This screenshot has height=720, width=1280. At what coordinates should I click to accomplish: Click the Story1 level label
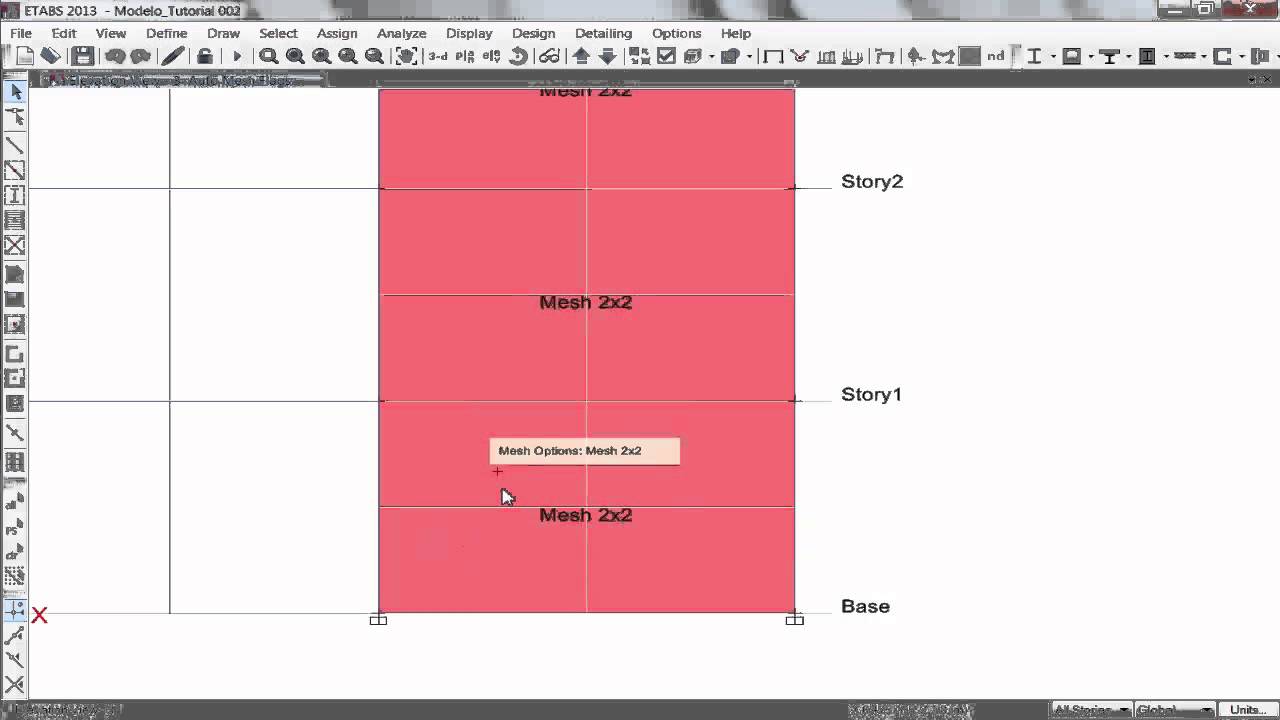click(871, 394)
